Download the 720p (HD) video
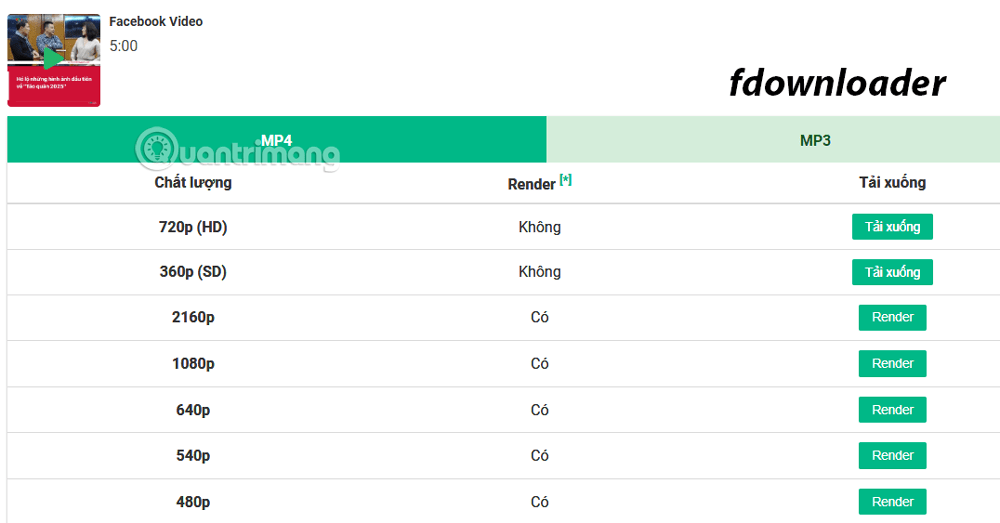 click(x=892, y=227)
